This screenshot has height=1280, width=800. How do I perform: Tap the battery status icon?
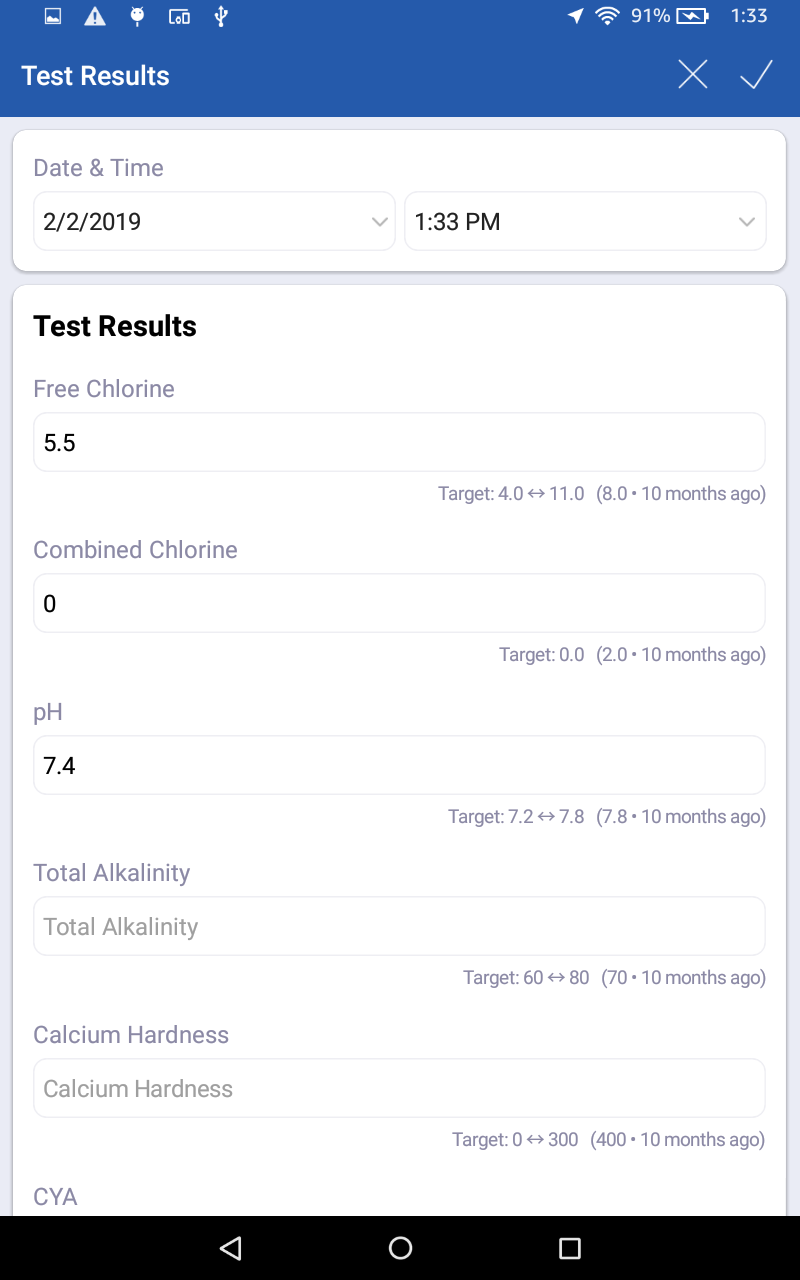tap(692, 16)
